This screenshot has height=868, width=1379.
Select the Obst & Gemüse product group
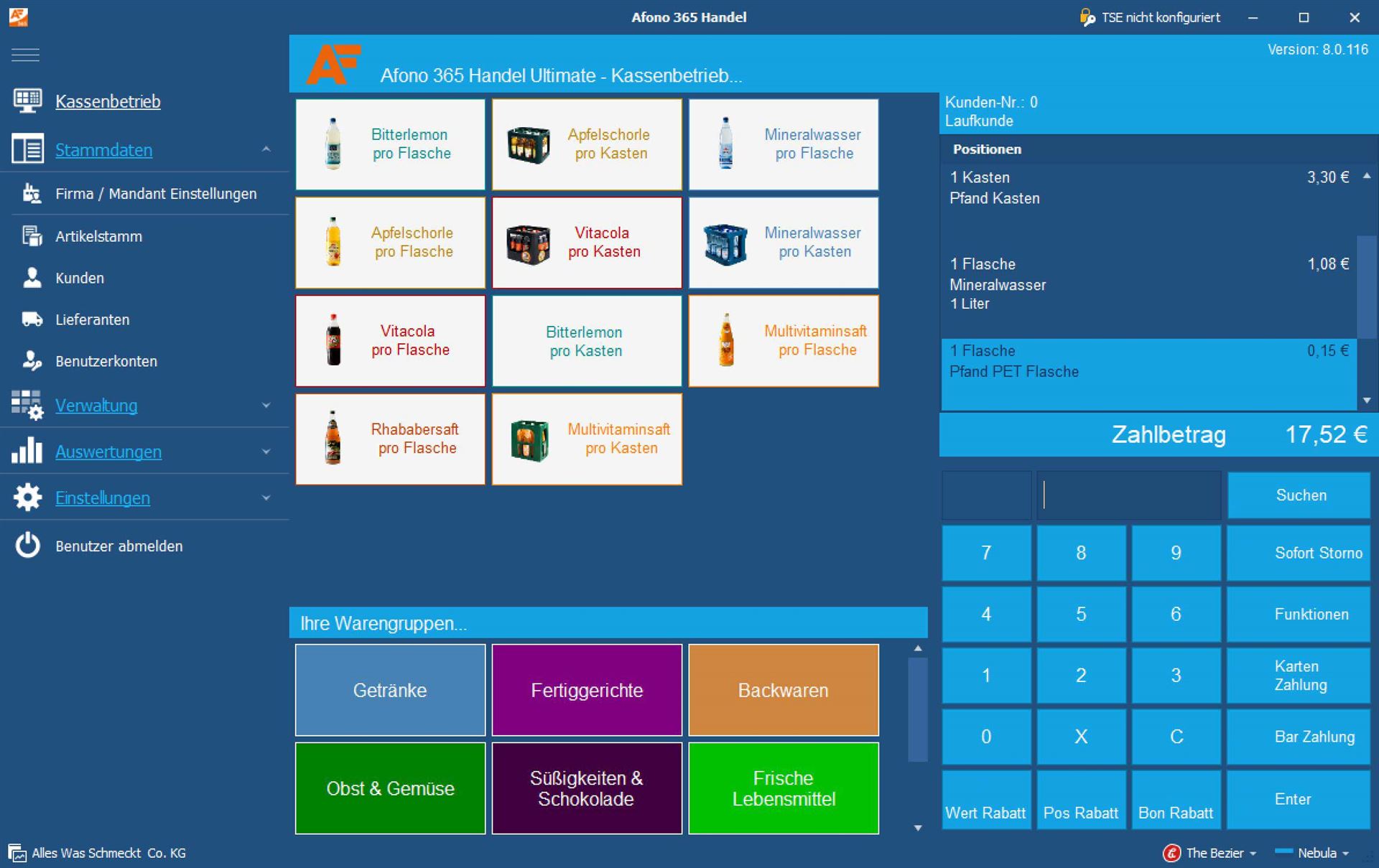pos(390,788)
